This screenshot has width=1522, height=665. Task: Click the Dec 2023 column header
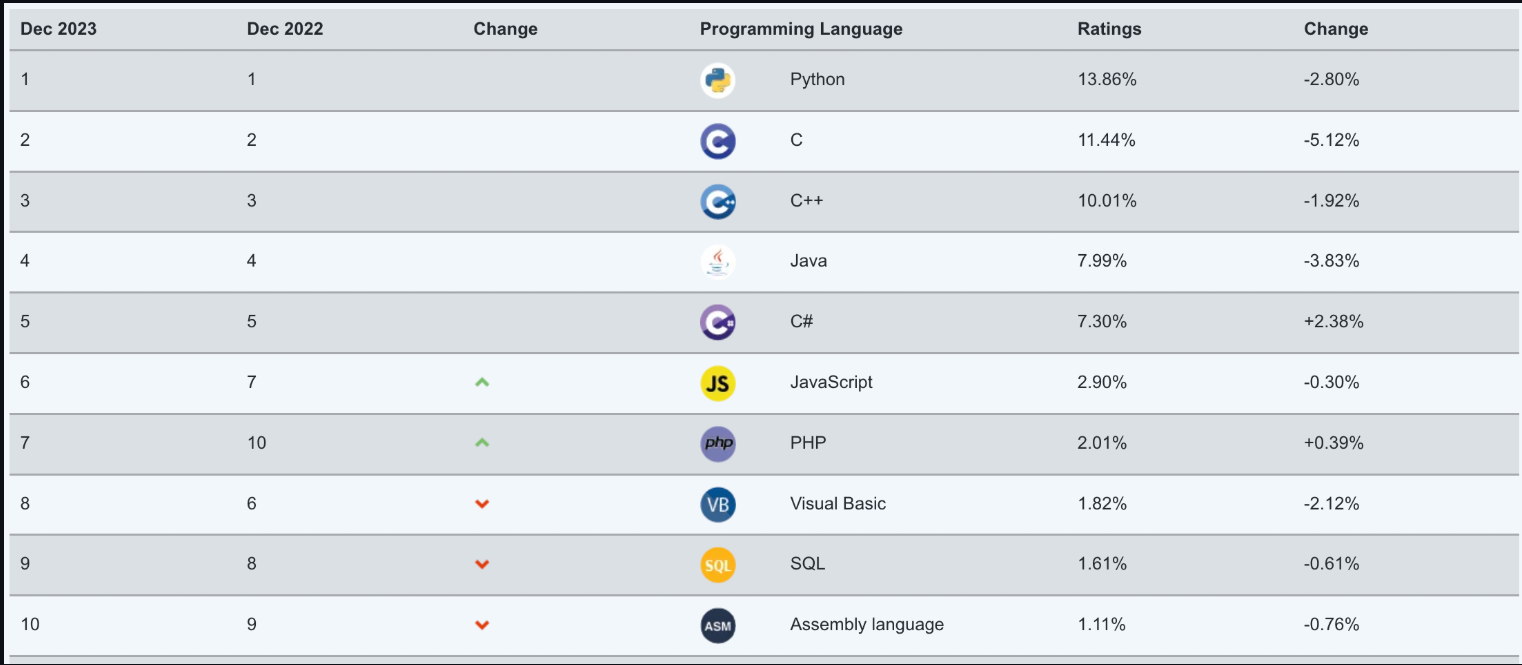pos(58,29)
